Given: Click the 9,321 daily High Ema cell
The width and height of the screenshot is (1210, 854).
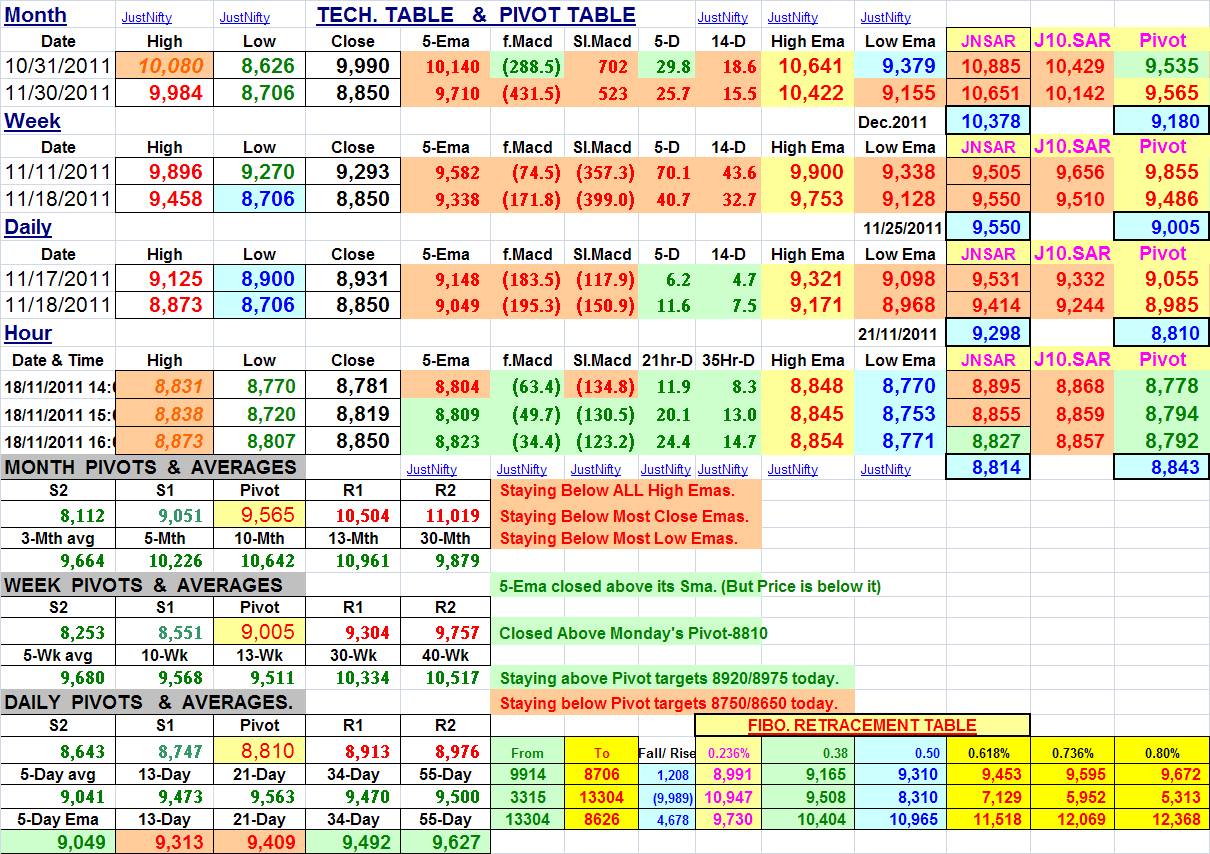Looking at the screenshot, I should [x=806, y=278].
